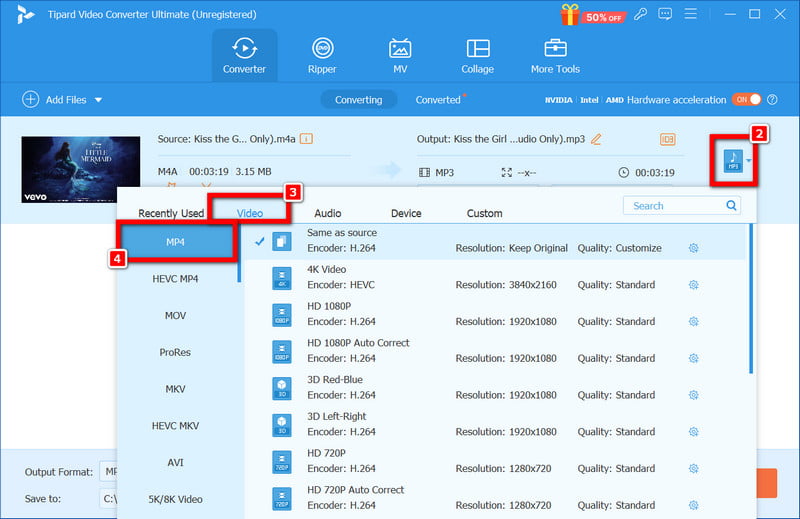Open the Ripper module
The width and height of the screenshot is (800, 519).
point(322,55)
